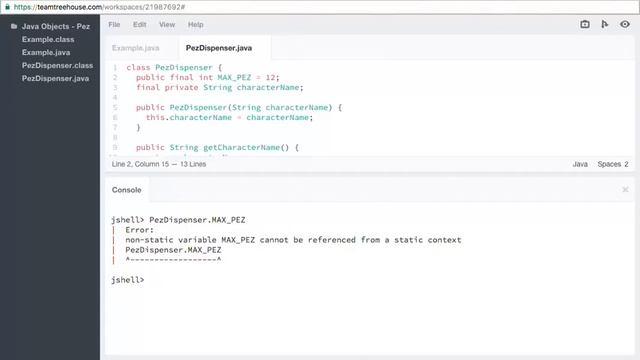The image size is (640, 360).
Task: Close the Console panel
Action: coord(625,189)
